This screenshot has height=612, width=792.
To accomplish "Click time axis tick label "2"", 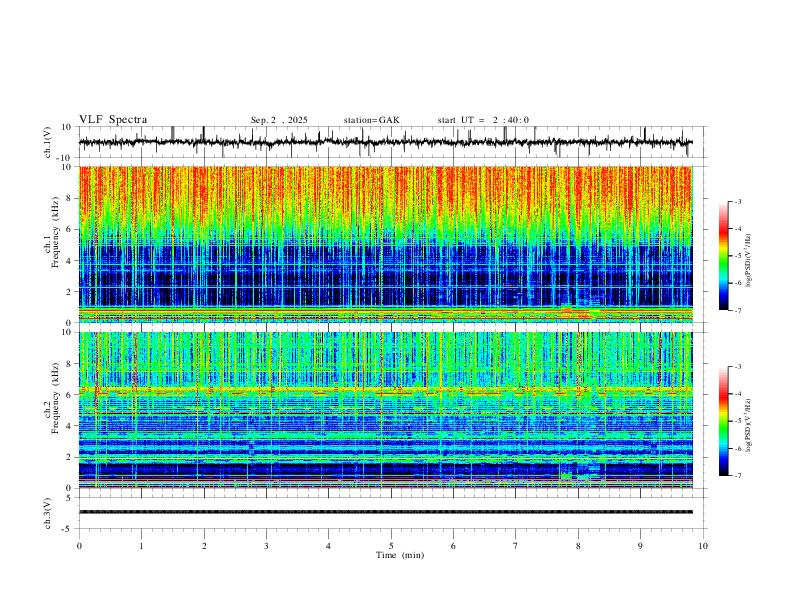I will click(x=204, y=546).
